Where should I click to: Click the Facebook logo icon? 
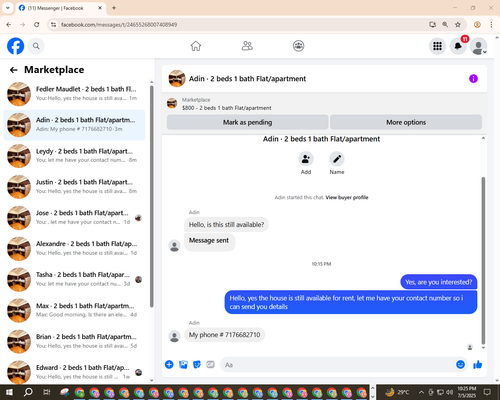(16, 46)
